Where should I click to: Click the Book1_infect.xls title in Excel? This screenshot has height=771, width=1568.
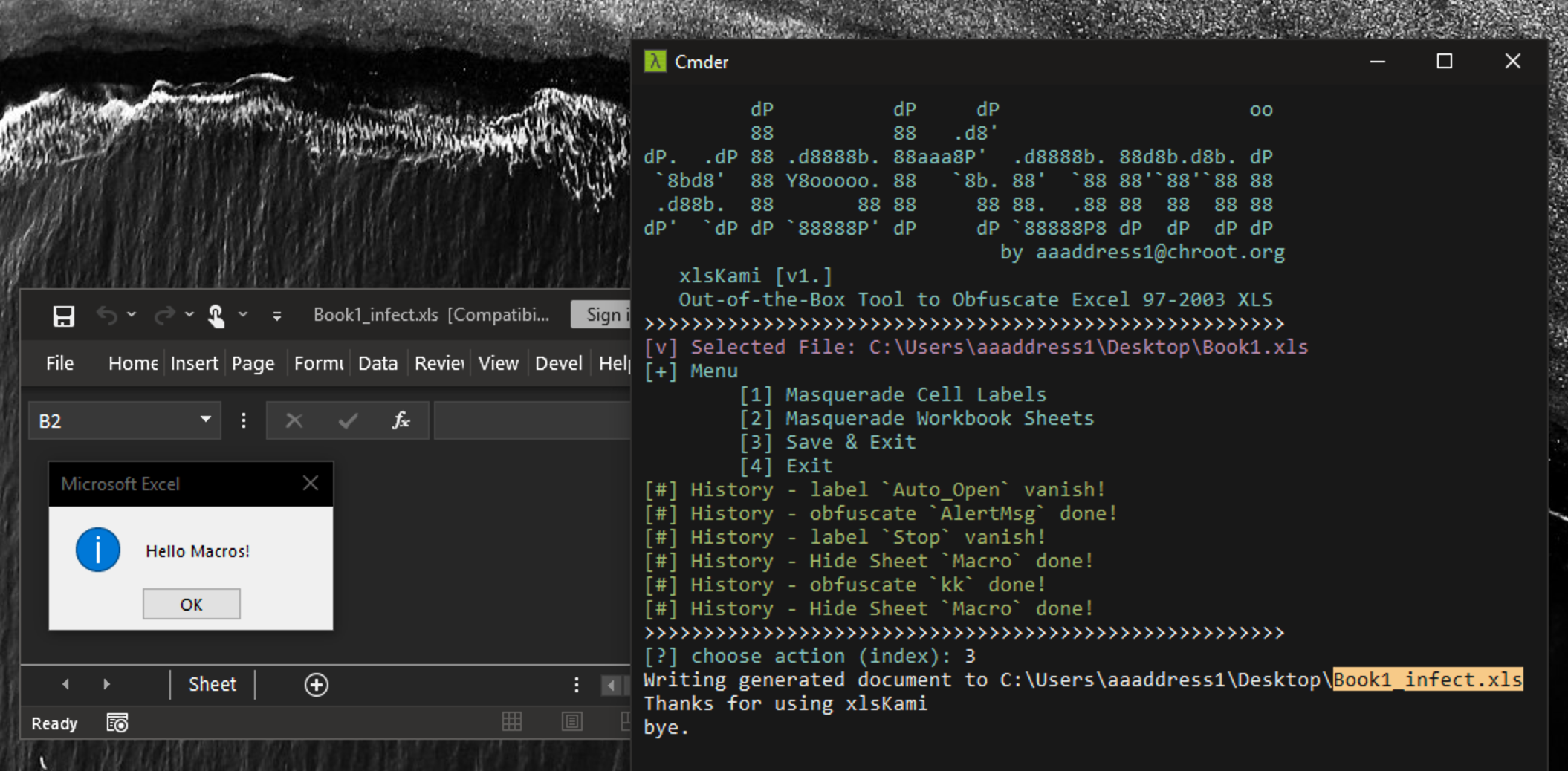pyautogui.click(x=376, y=315)
